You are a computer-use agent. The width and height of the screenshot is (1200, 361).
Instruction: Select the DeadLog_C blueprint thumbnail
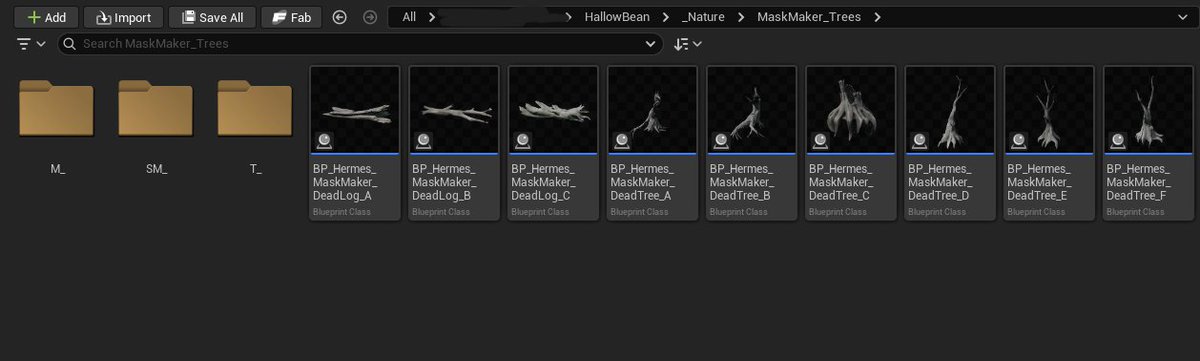point(553,110)
